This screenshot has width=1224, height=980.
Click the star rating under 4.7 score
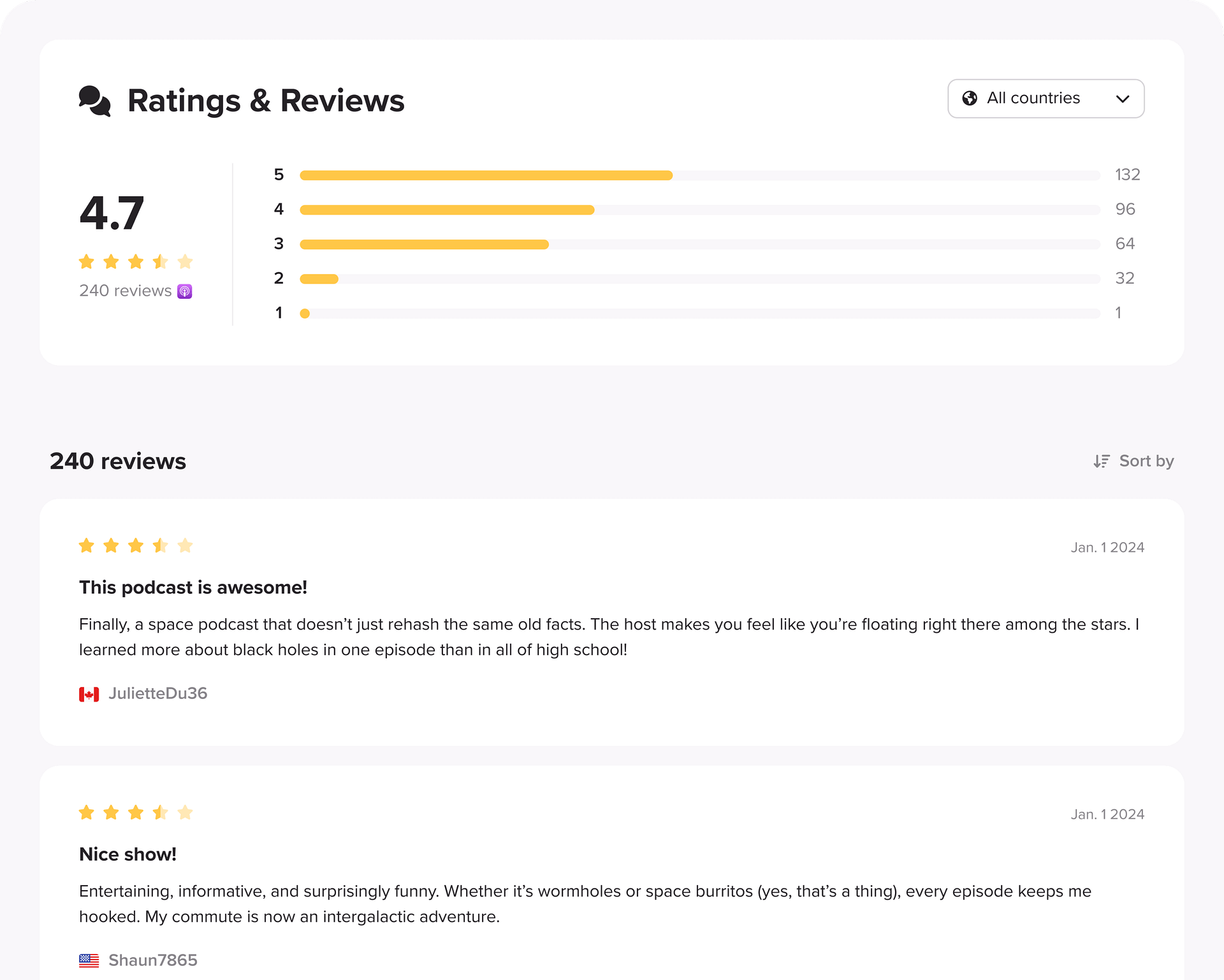[135, 262]
